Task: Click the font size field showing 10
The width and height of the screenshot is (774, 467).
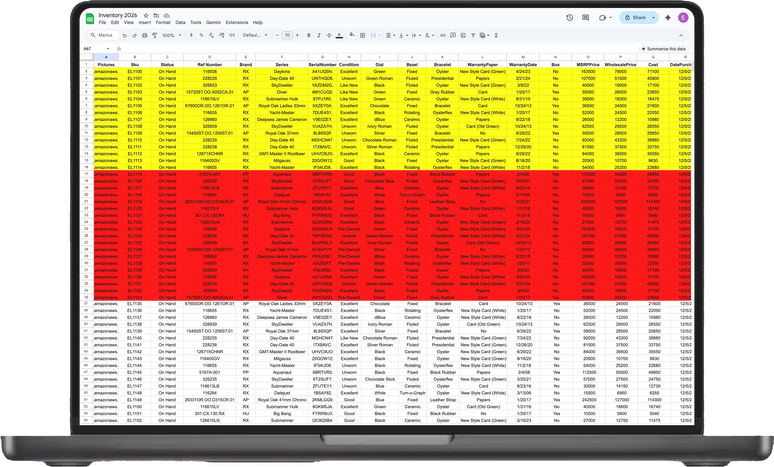Action: point(287,35)
